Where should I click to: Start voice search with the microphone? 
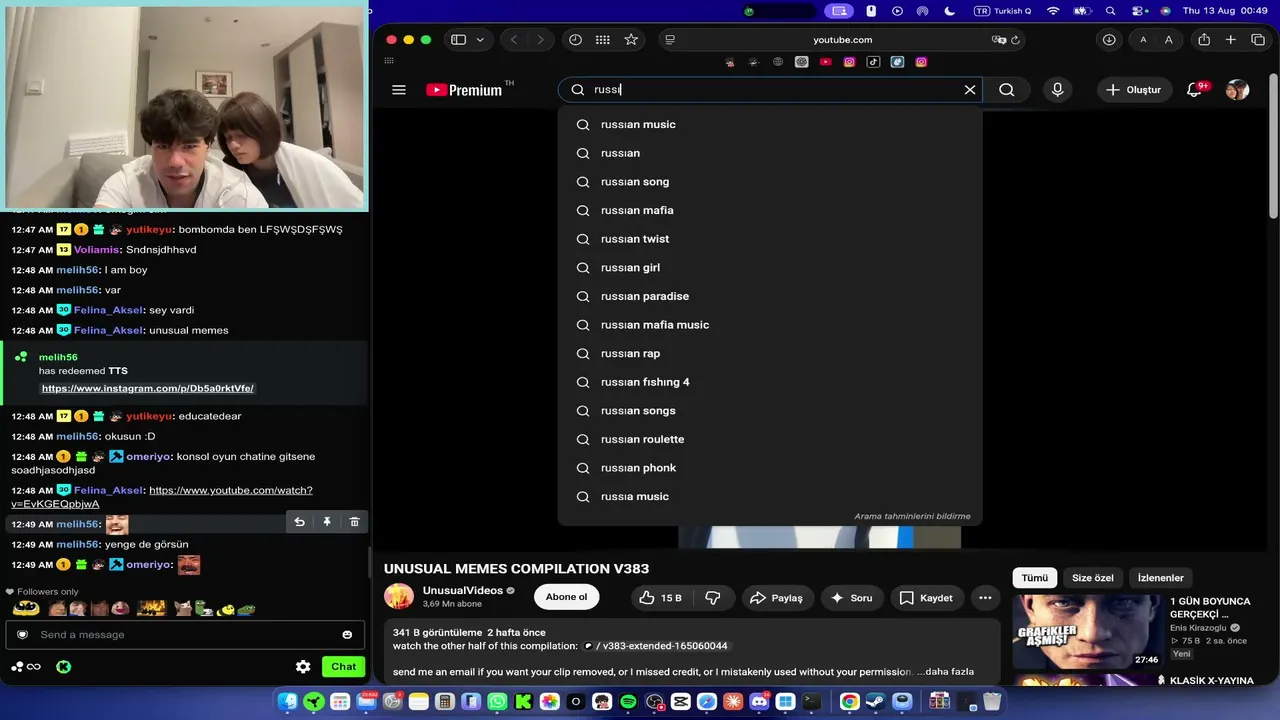coord(1057,90)
